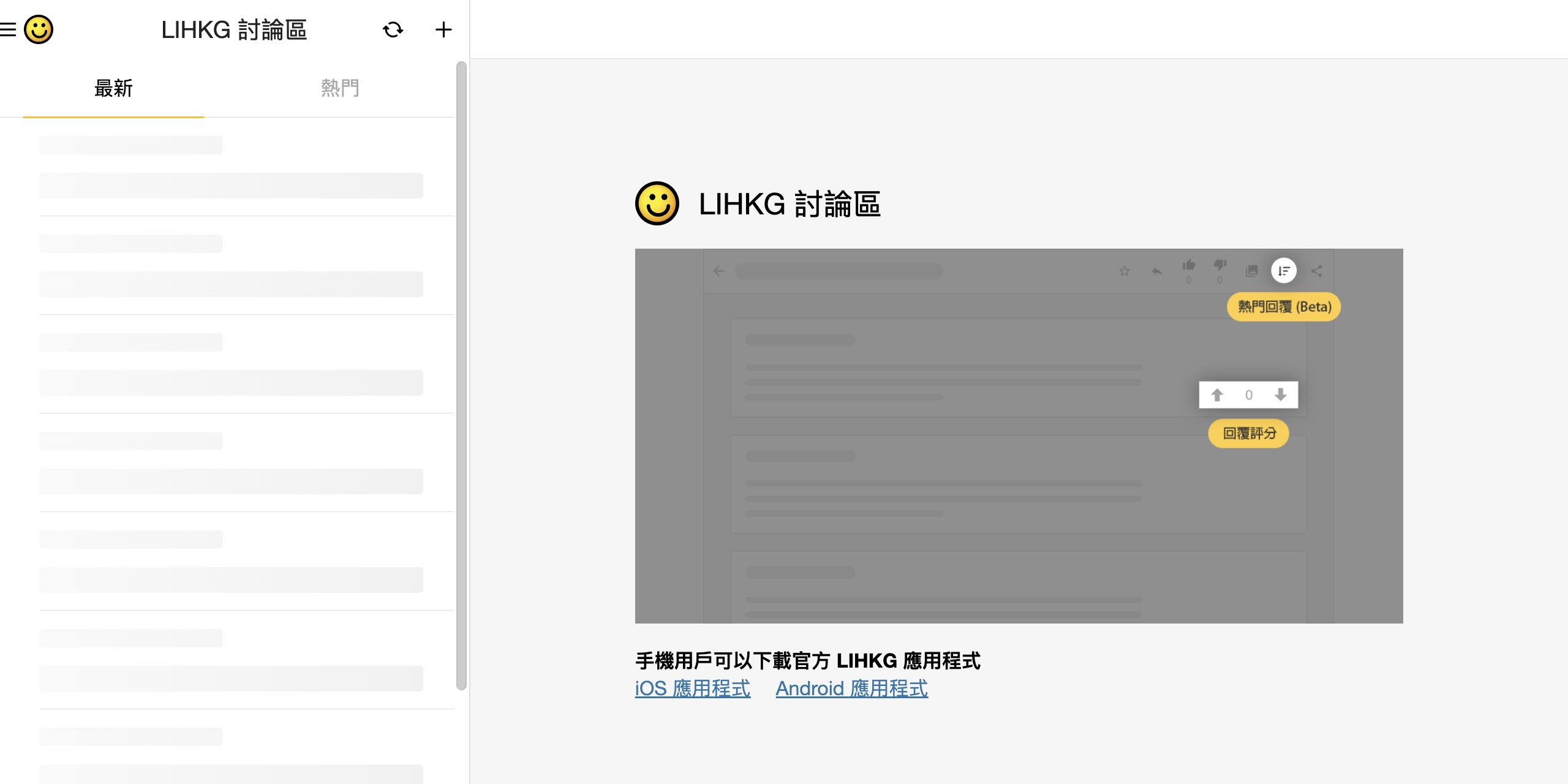Click the upvote arrow in the reply score box
The image size is (1568, 784).
1217,395
